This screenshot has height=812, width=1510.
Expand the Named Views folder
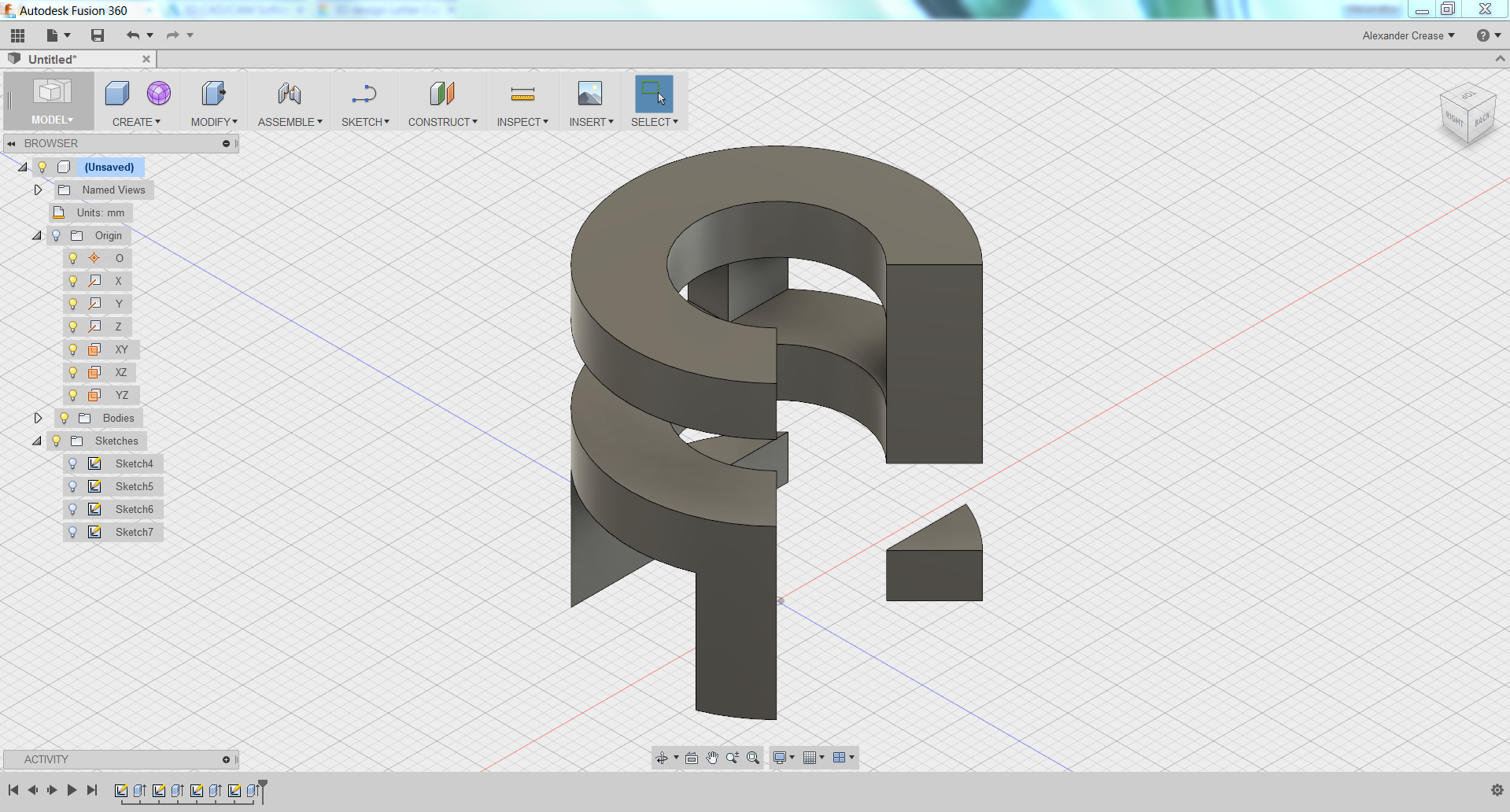pyautogui.click(x=37, y=190)
